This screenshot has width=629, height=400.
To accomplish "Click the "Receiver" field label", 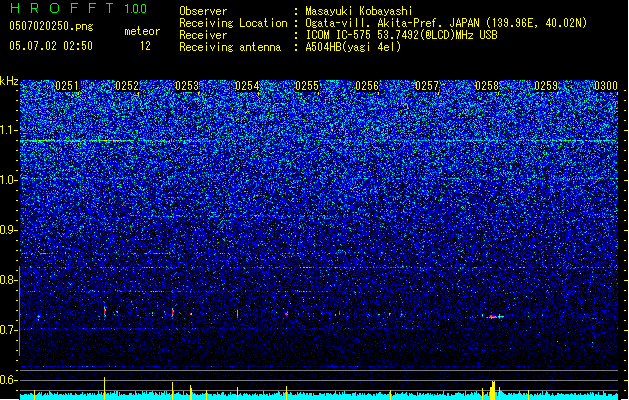I will 203,35.
